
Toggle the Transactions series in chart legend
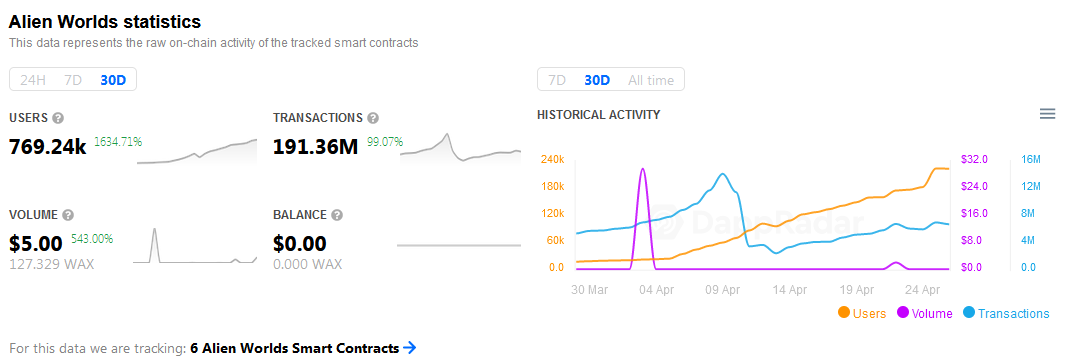[x=1006, y=313]
